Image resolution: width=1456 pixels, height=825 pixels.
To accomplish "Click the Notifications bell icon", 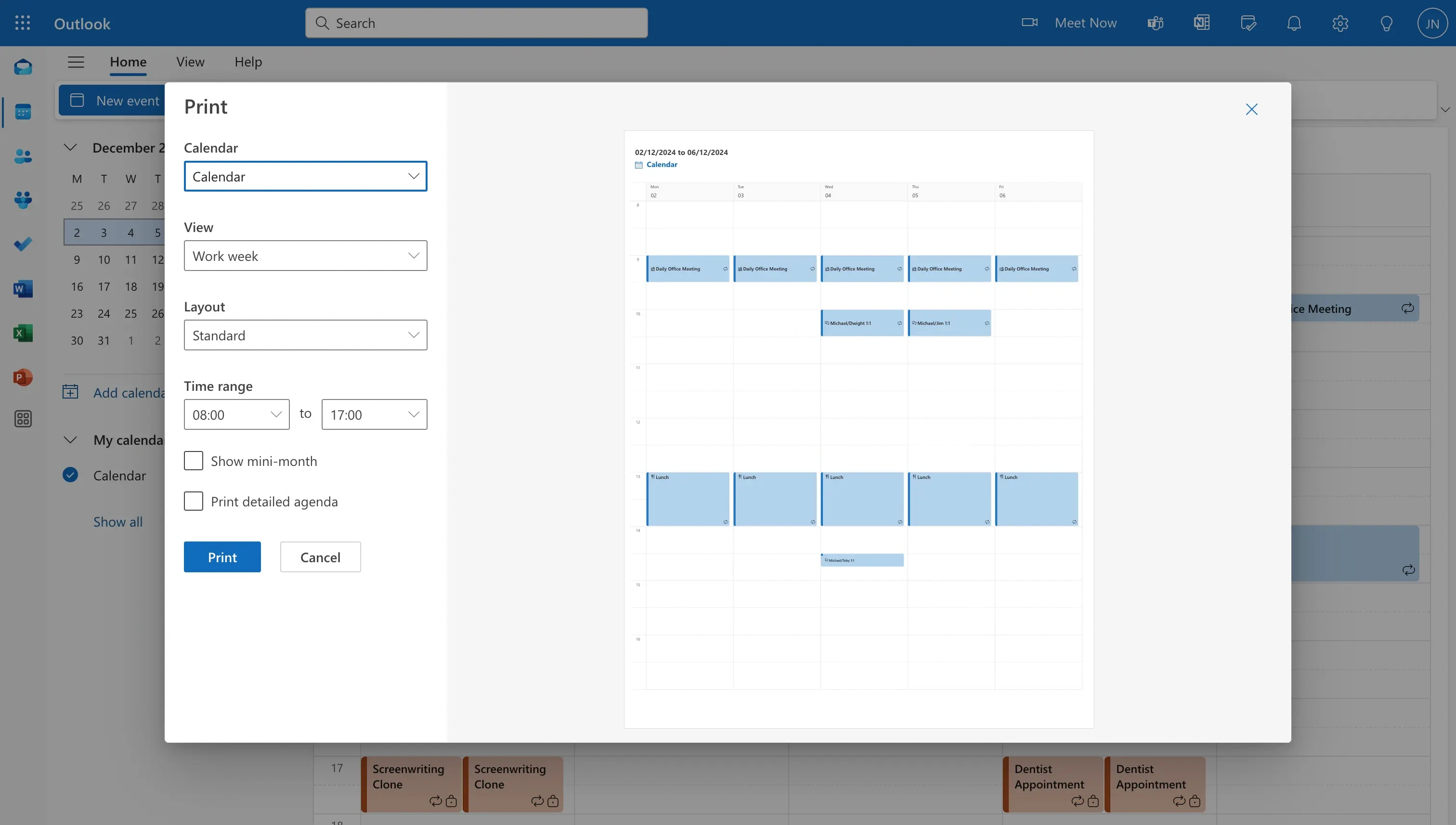I will [x=1294, y=22].
